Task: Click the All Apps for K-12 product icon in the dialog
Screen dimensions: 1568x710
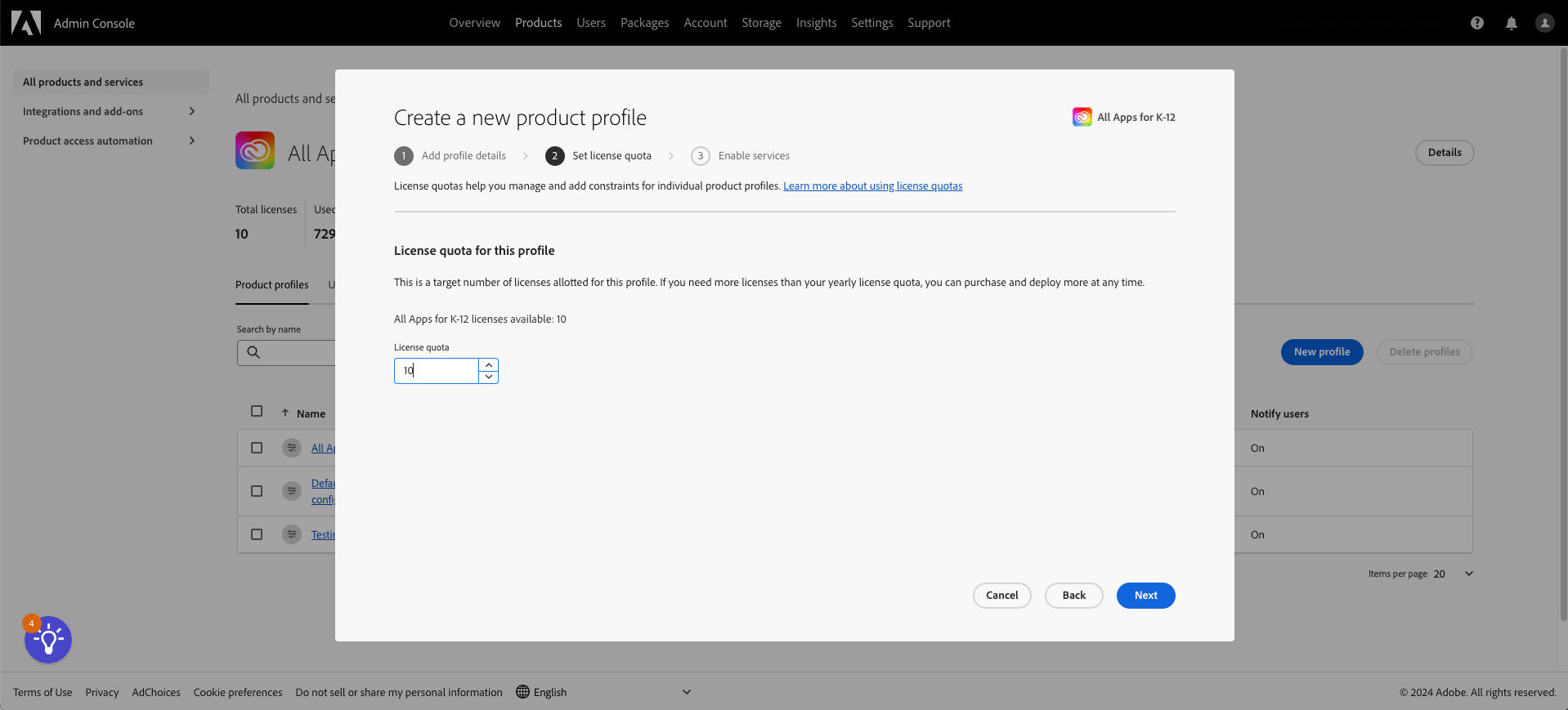Action: 1082,117
